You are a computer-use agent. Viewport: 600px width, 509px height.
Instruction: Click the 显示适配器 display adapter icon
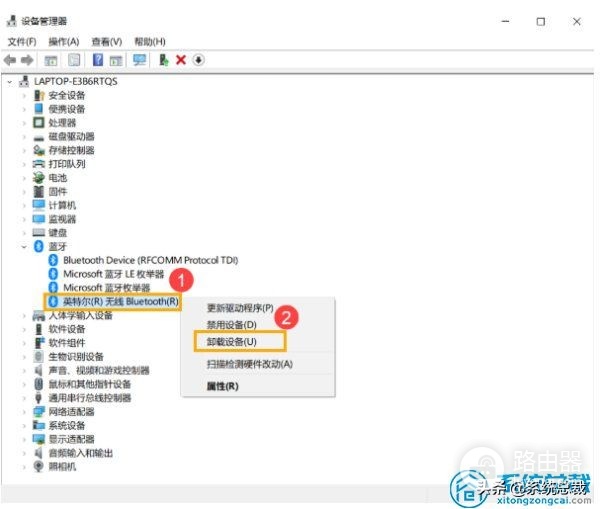coord(39,439)
